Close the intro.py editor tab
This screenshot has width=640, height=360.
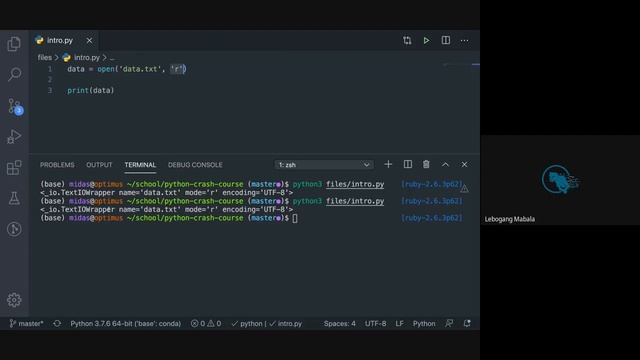tap(89, 40)
